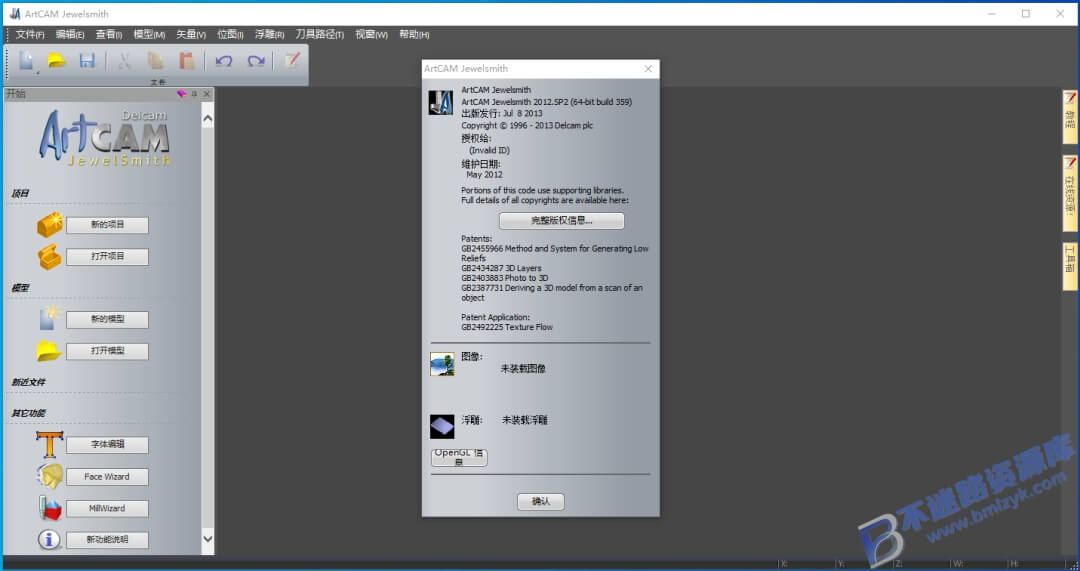
Task: Open the 文件(F) menu
Action: (30, 34)
